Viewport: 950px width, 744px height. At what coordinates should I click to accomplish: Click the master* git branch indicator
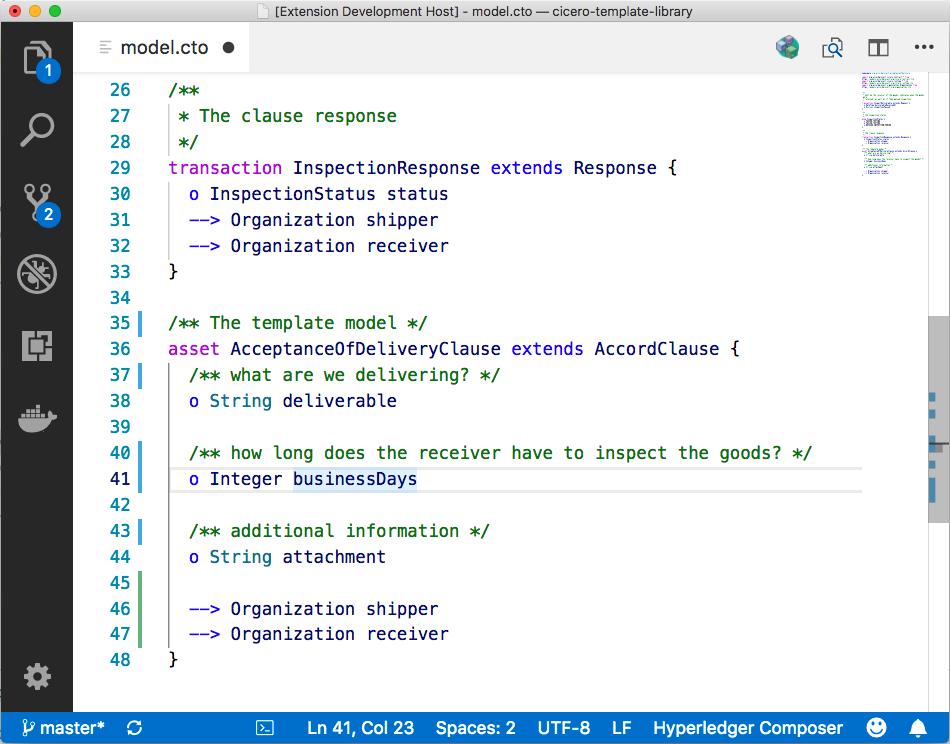pyautogui.click(x=63, y=728)
